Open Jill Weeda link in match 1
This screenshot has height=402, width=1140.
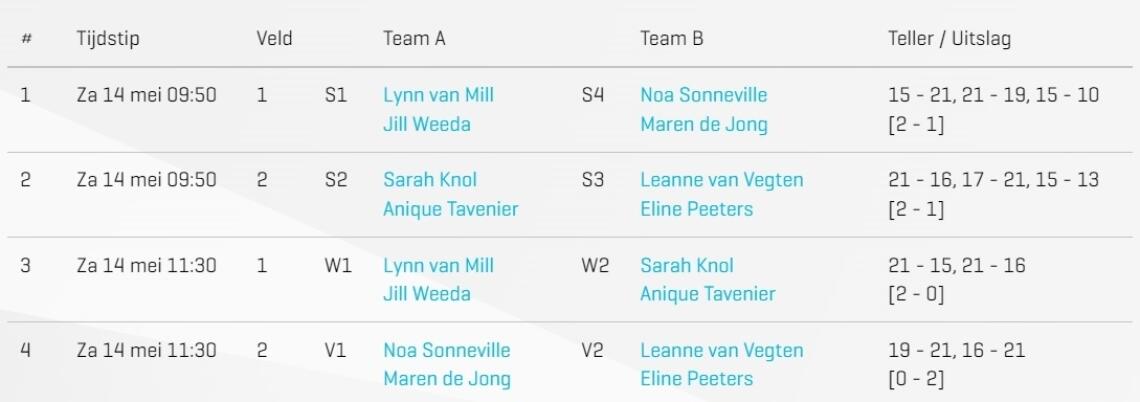pos(427,124)
